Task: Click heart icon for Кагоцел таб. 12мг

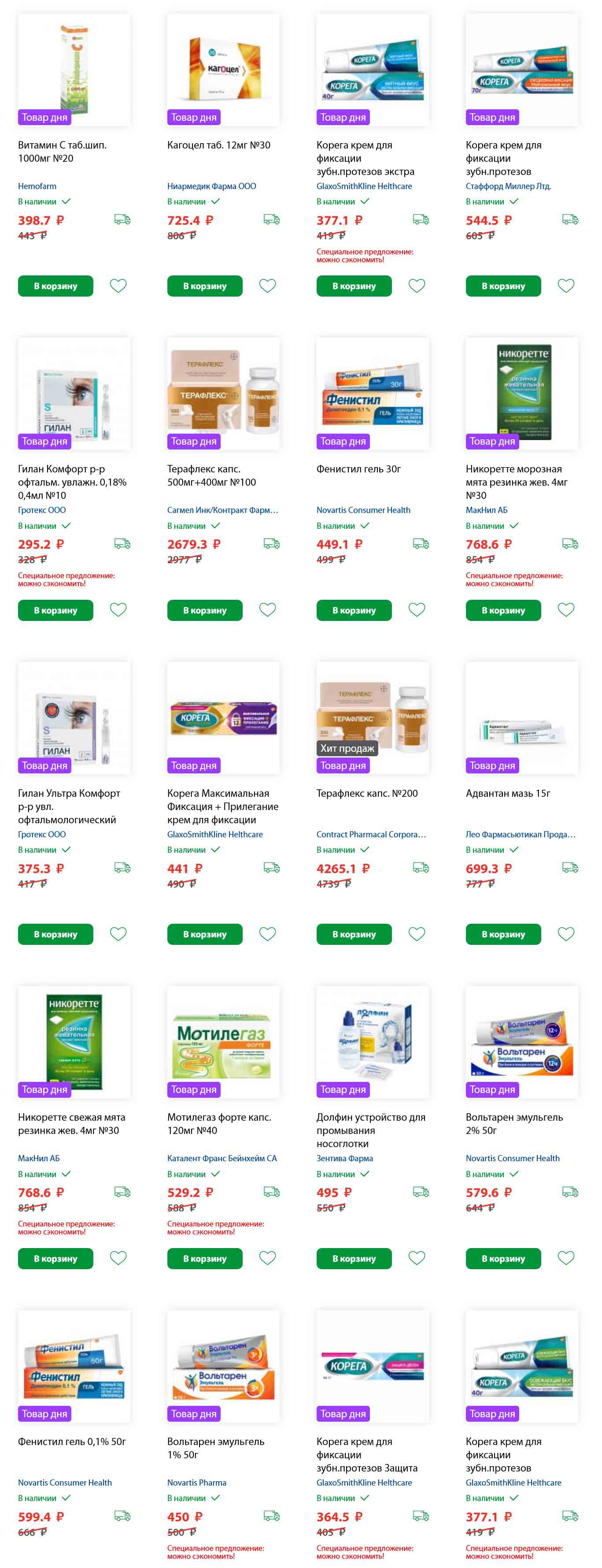Action: click(x=268, y=286)
